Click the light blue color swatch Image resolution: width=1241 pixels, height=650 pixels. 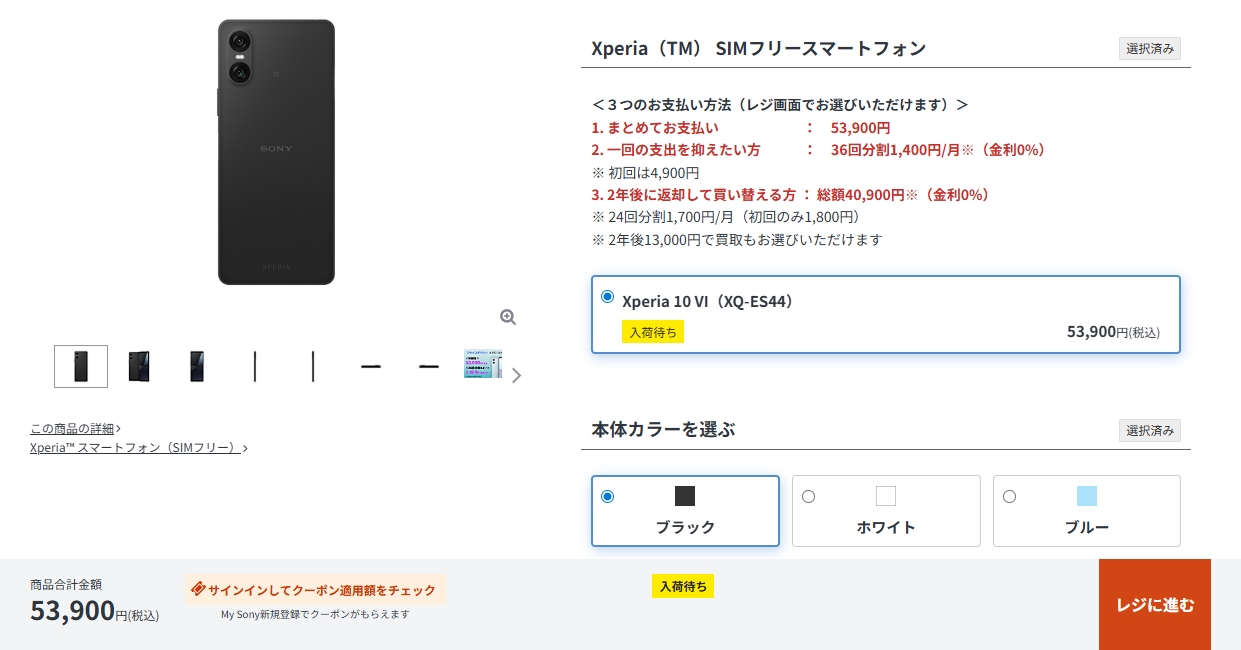pyautogui.click(x=1087, y=496)
